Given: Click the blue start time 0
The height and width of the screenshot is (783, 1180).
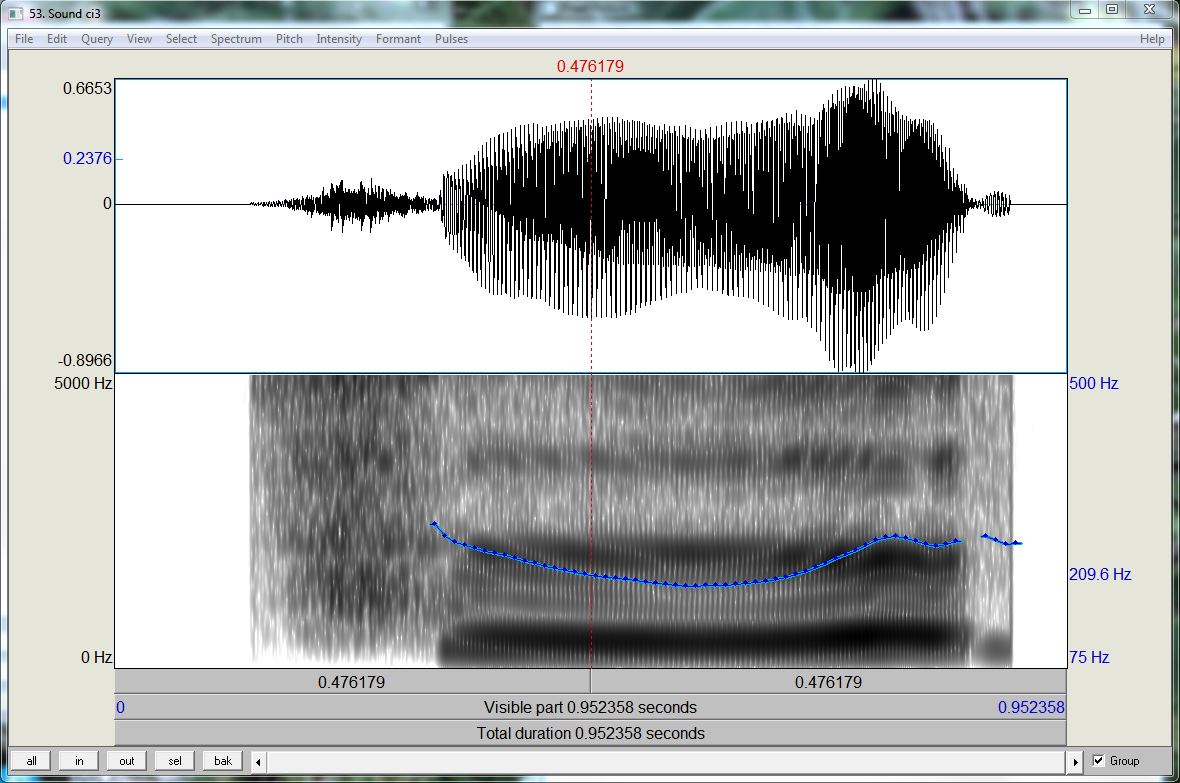Looking at the screenshot, I should point(120,708).
